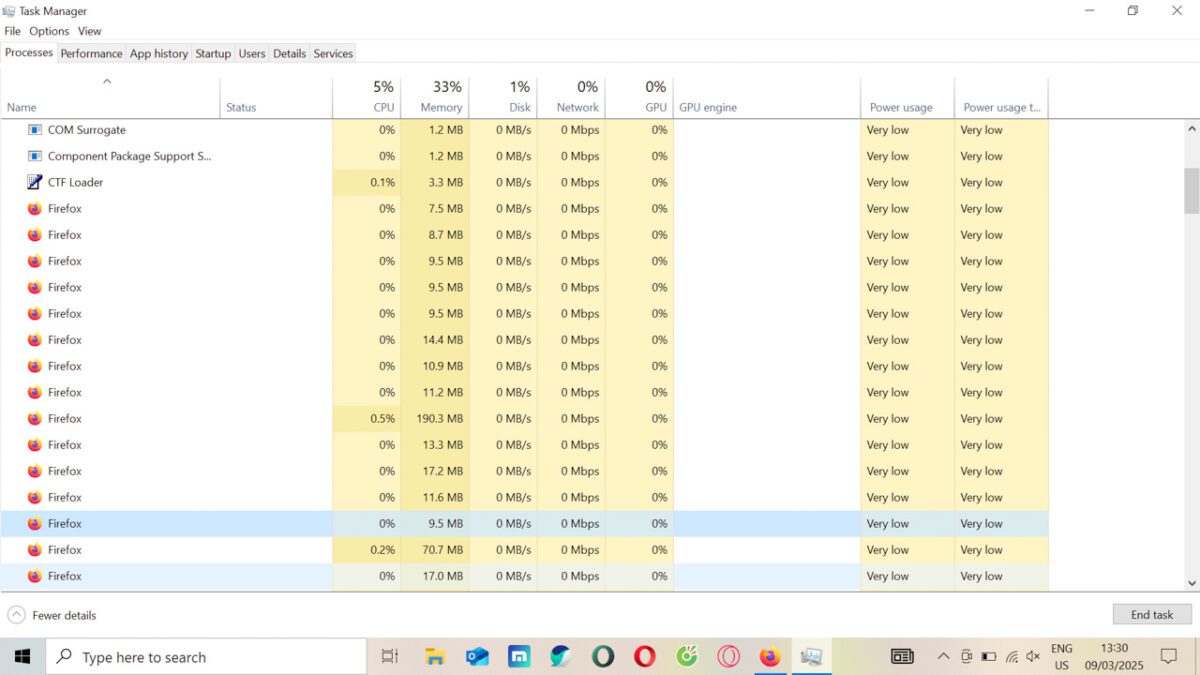Sort by the Power usage column header
The image size is (1200, 675).
tap(908, 97)
